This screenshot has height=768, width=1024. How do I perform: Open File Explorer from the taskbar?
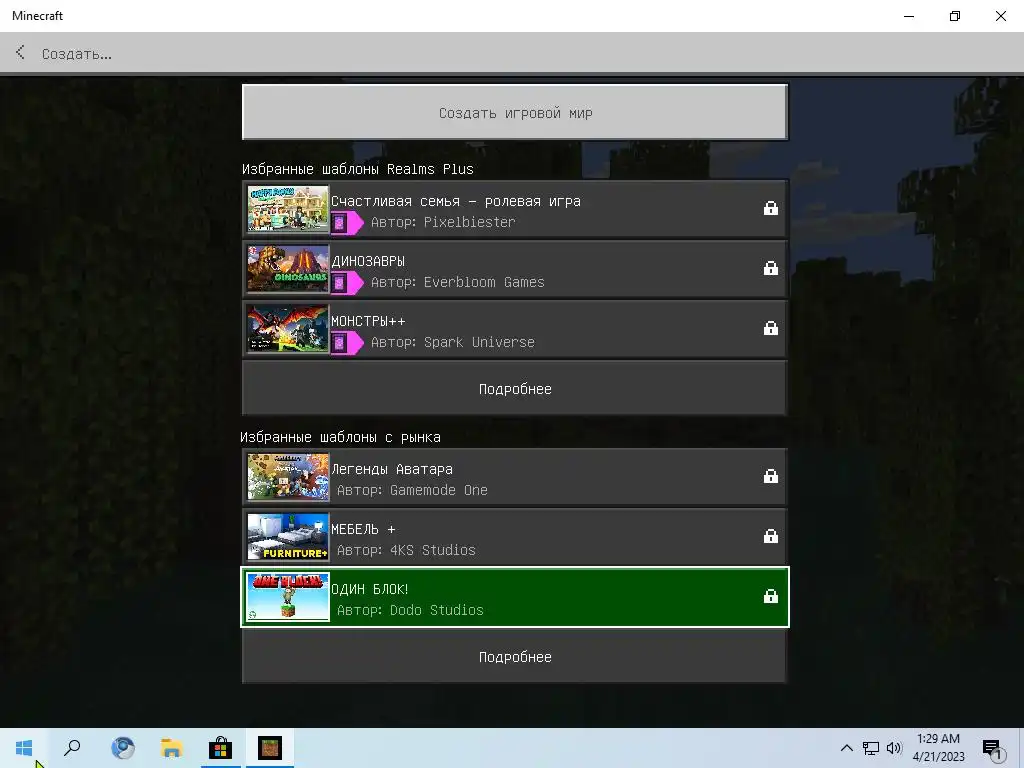coord(172,748)
